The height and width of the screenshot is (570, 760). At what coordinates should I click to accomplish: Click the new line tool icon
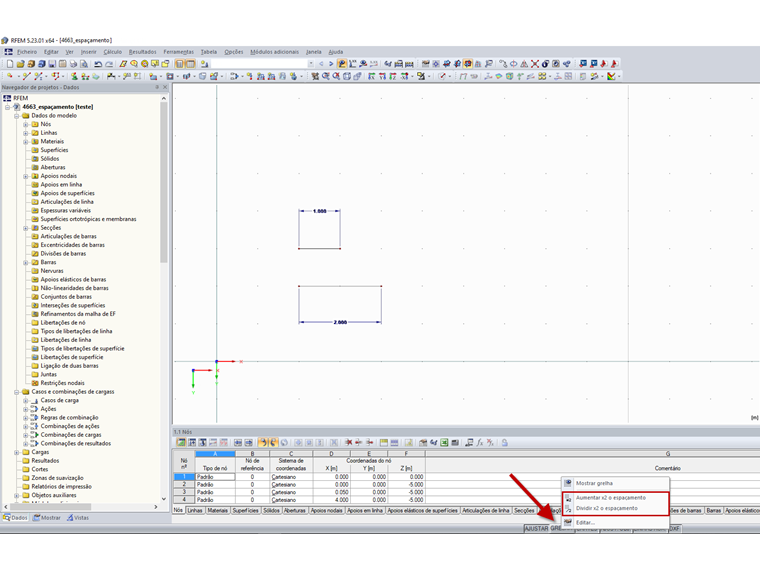pos(26,76)
